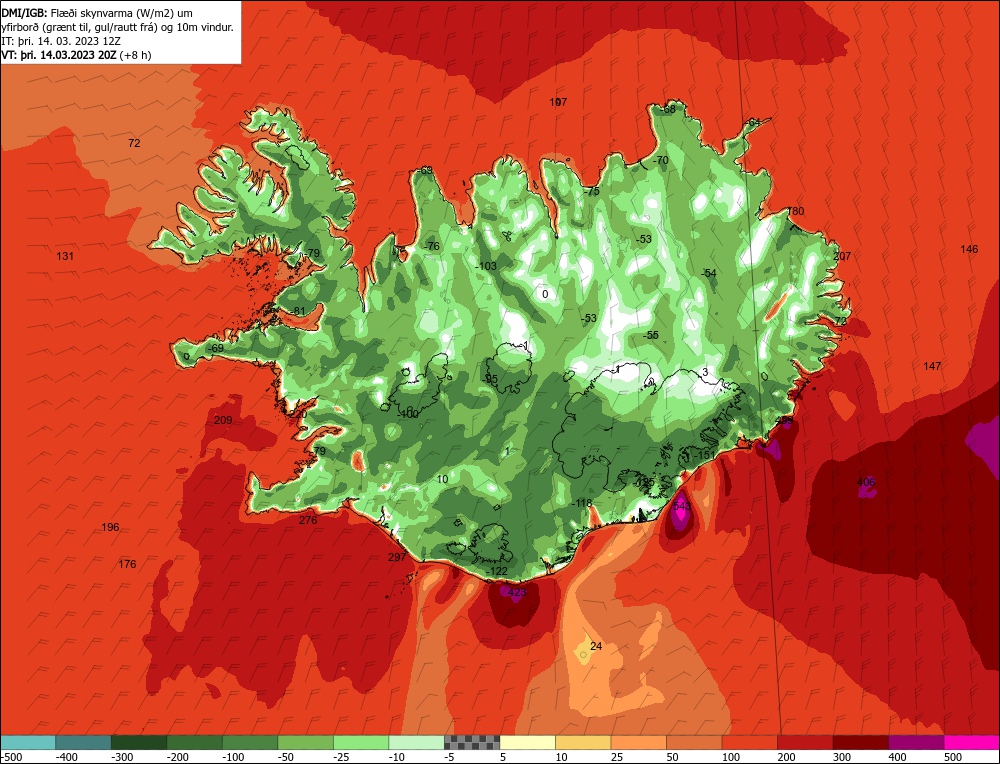Click the value -81 on the map
The image size is (1000, 764).
tap(297, 311)
